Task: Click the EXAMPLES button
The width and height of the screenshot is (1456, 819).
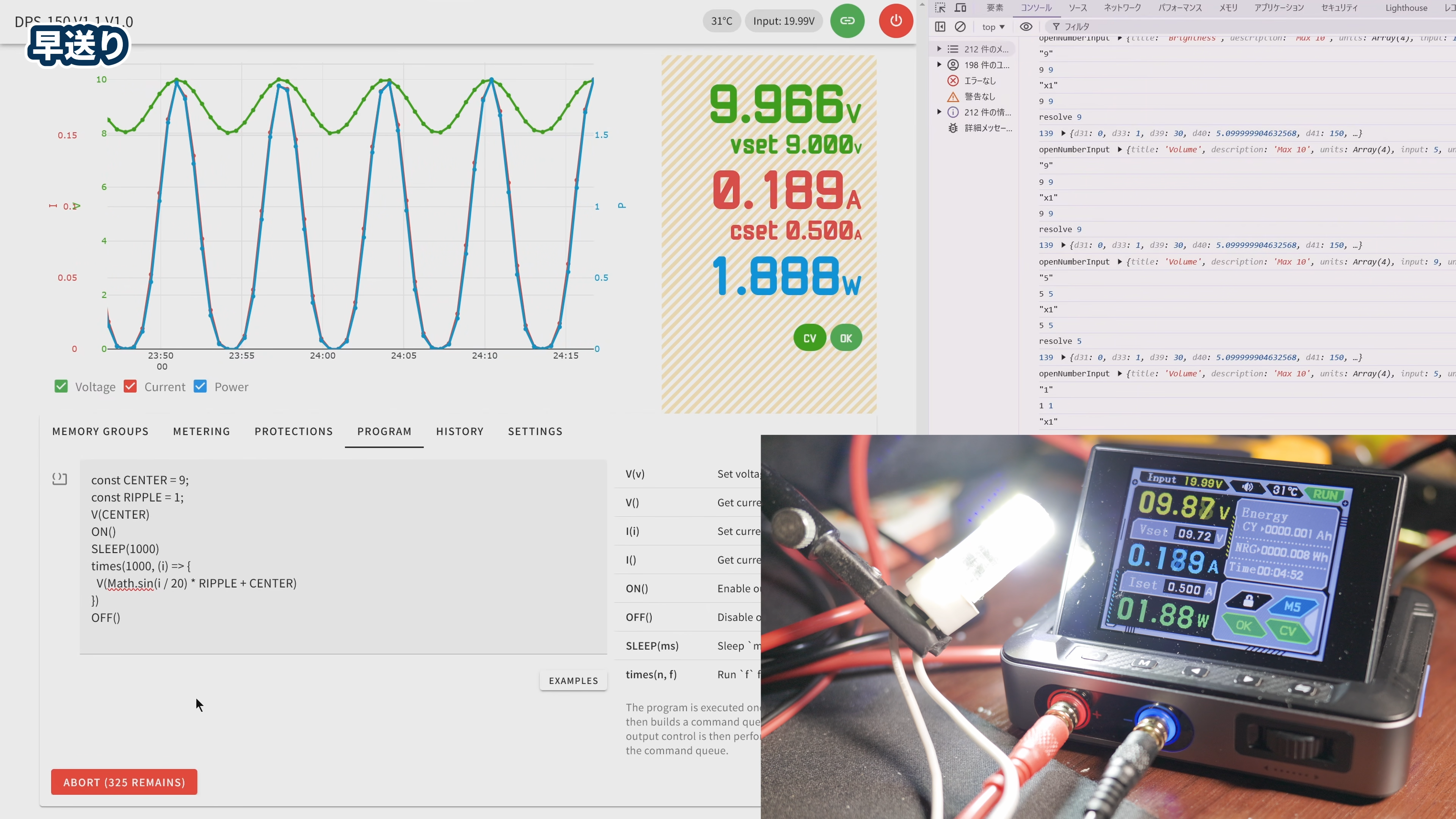Action: (573, 681)
